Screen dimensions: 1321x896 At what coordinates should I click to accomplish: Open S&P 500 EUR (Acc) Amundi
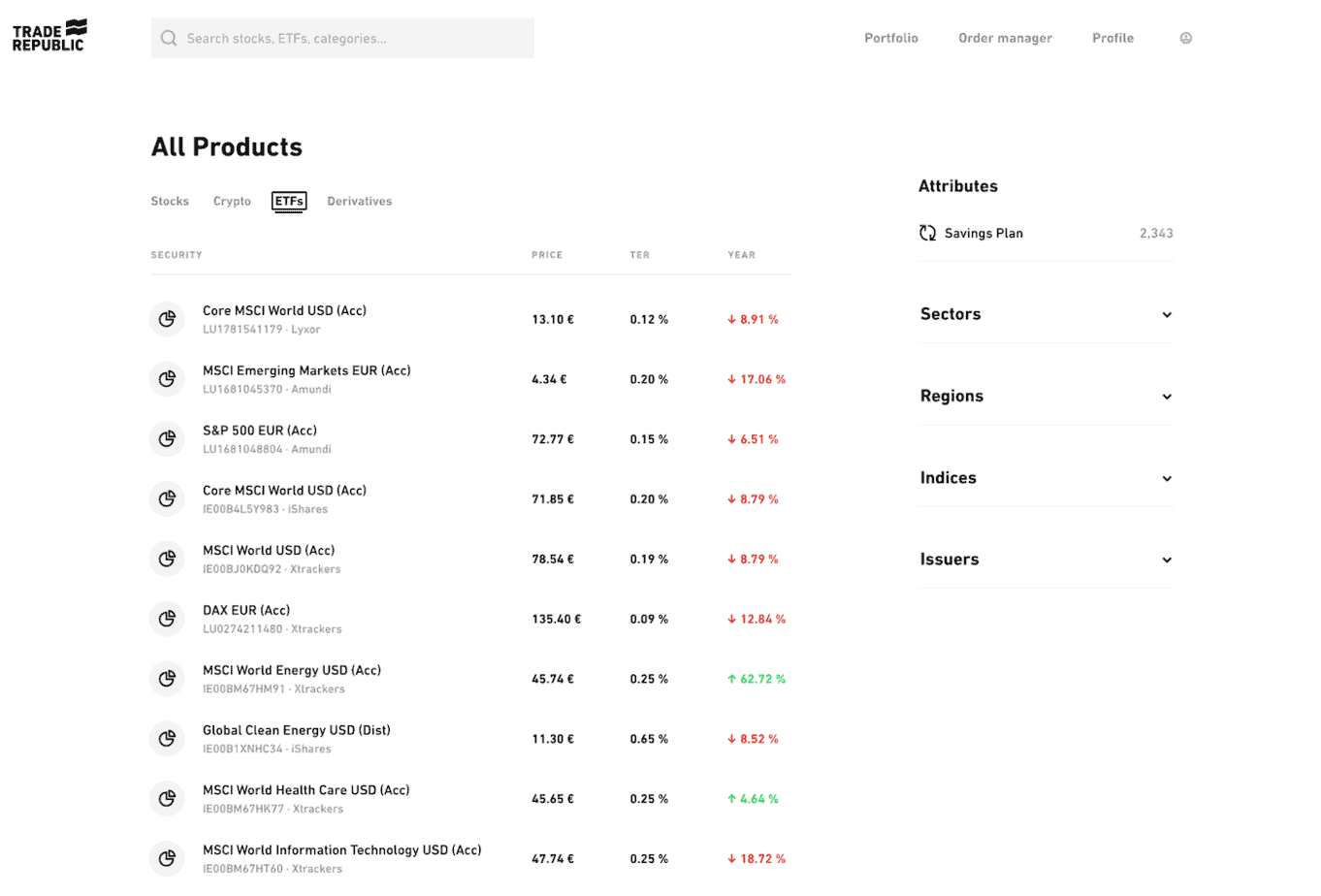(x=469, y=439)
